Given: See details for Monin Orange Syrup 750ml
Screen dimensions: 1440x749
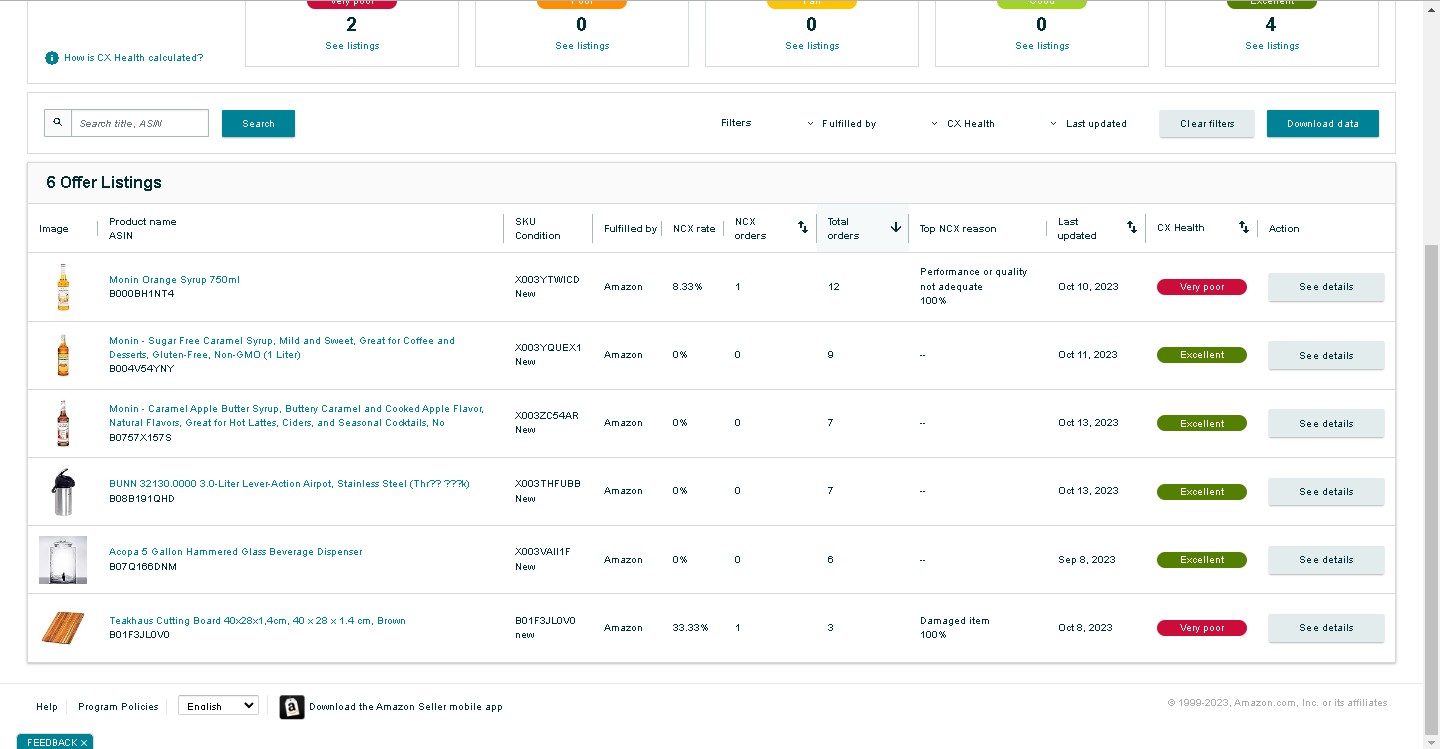Looking at the screenshot, I should point(1326,287).
